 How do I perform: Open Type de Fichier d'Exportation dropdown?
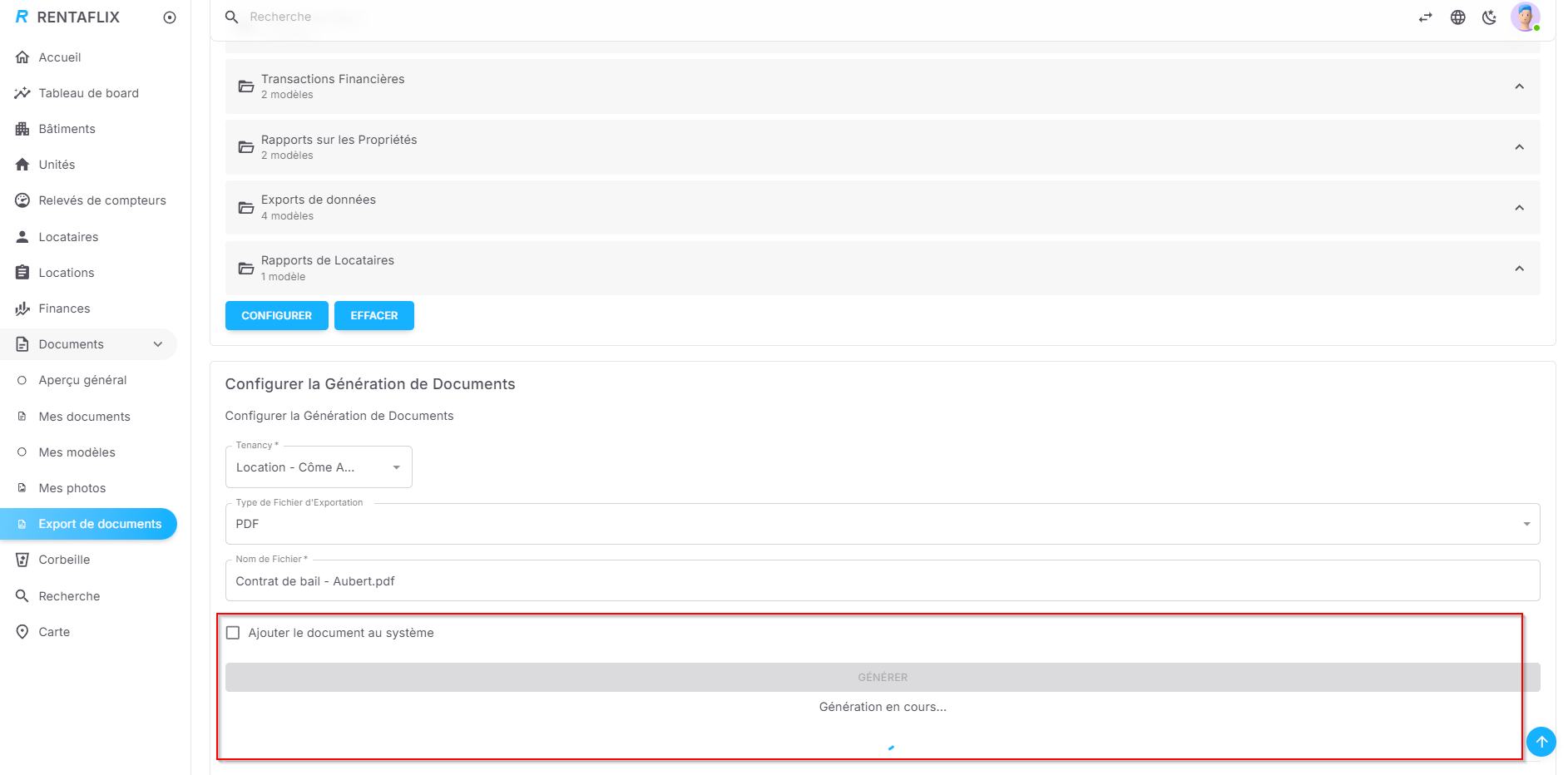click(882, 524)
